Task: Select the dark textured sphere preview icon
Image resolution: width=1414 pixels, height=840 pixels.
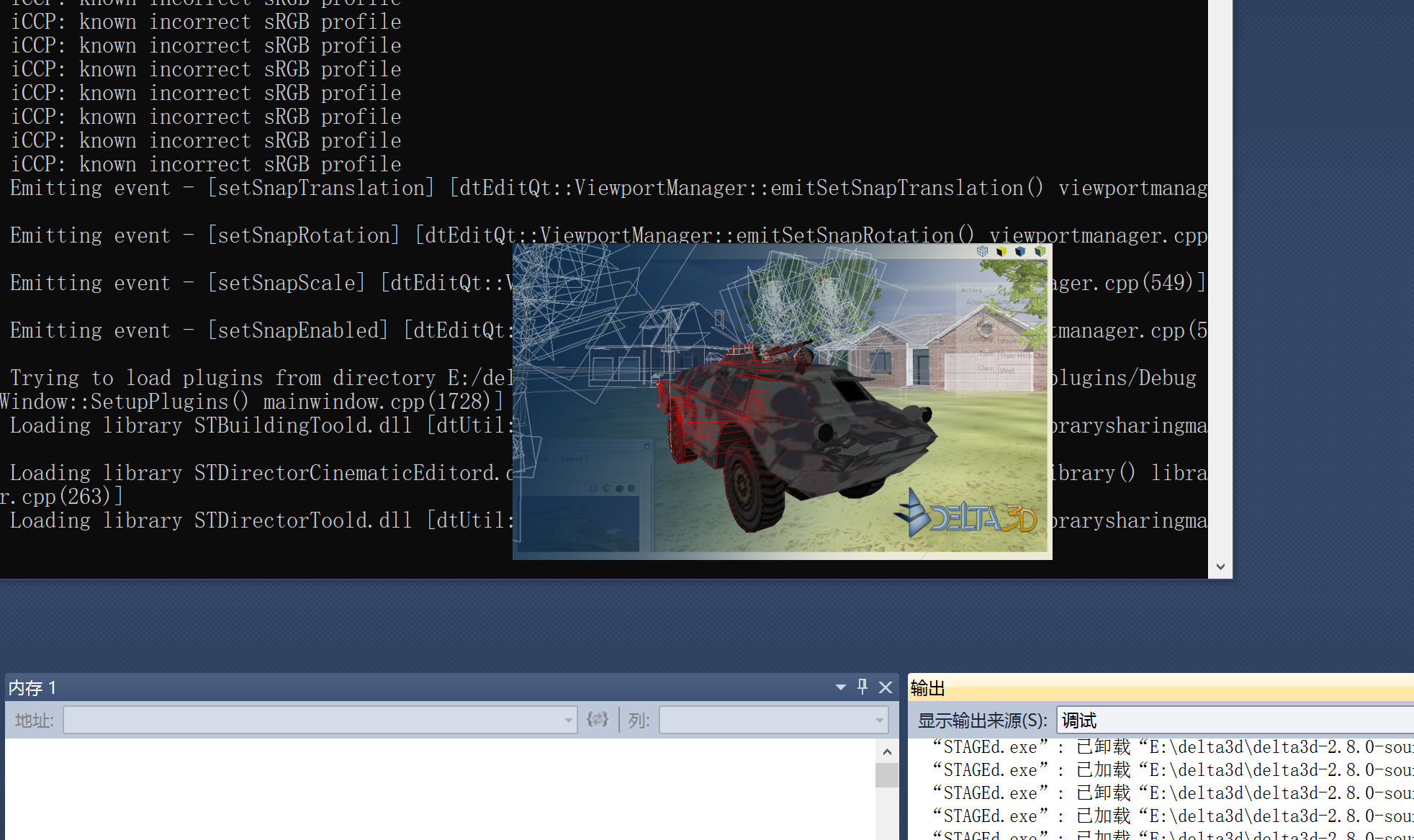Action: point(619,489)
